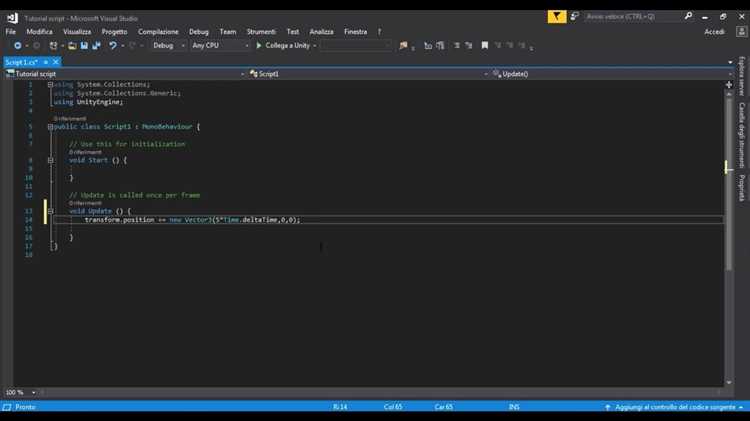The image size is (750, 421).
Task: Click the Open File folder icon
Action: click(x=72, y=45)
